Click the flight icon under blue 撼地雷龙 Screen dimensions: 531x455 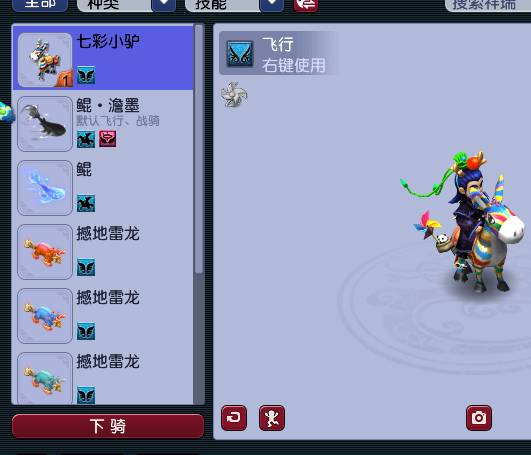(x=86, y=331)
